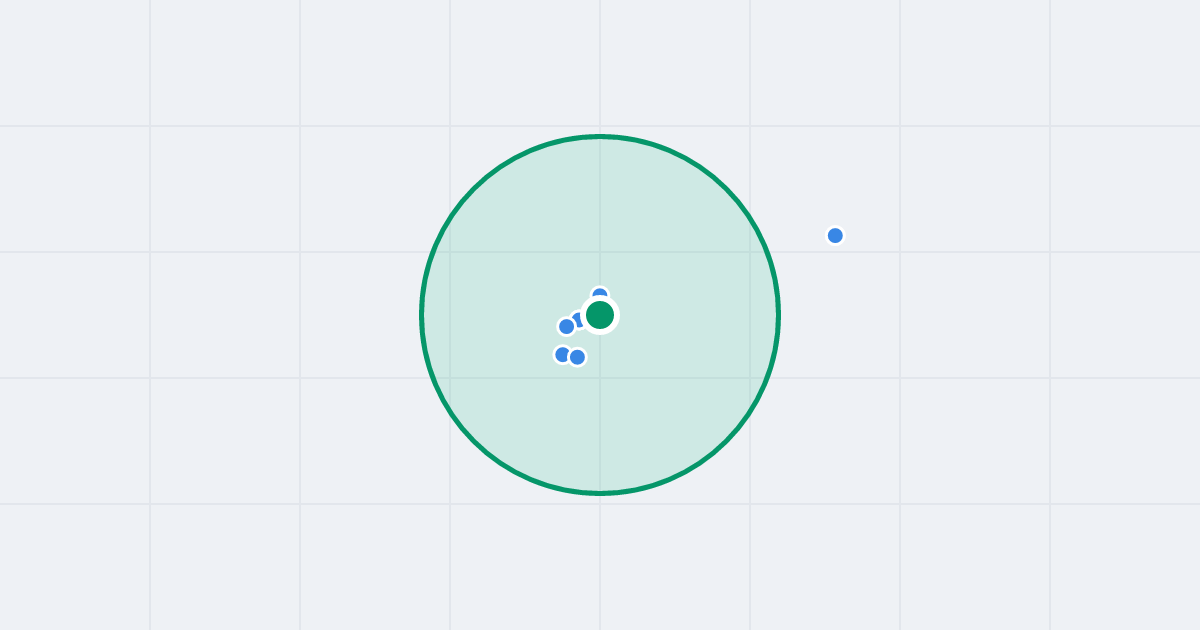The width and height of the screenshot is (1200, 630).
Task: Pick blue dot partly hidden left of green marker
Action: coord(577,319)
